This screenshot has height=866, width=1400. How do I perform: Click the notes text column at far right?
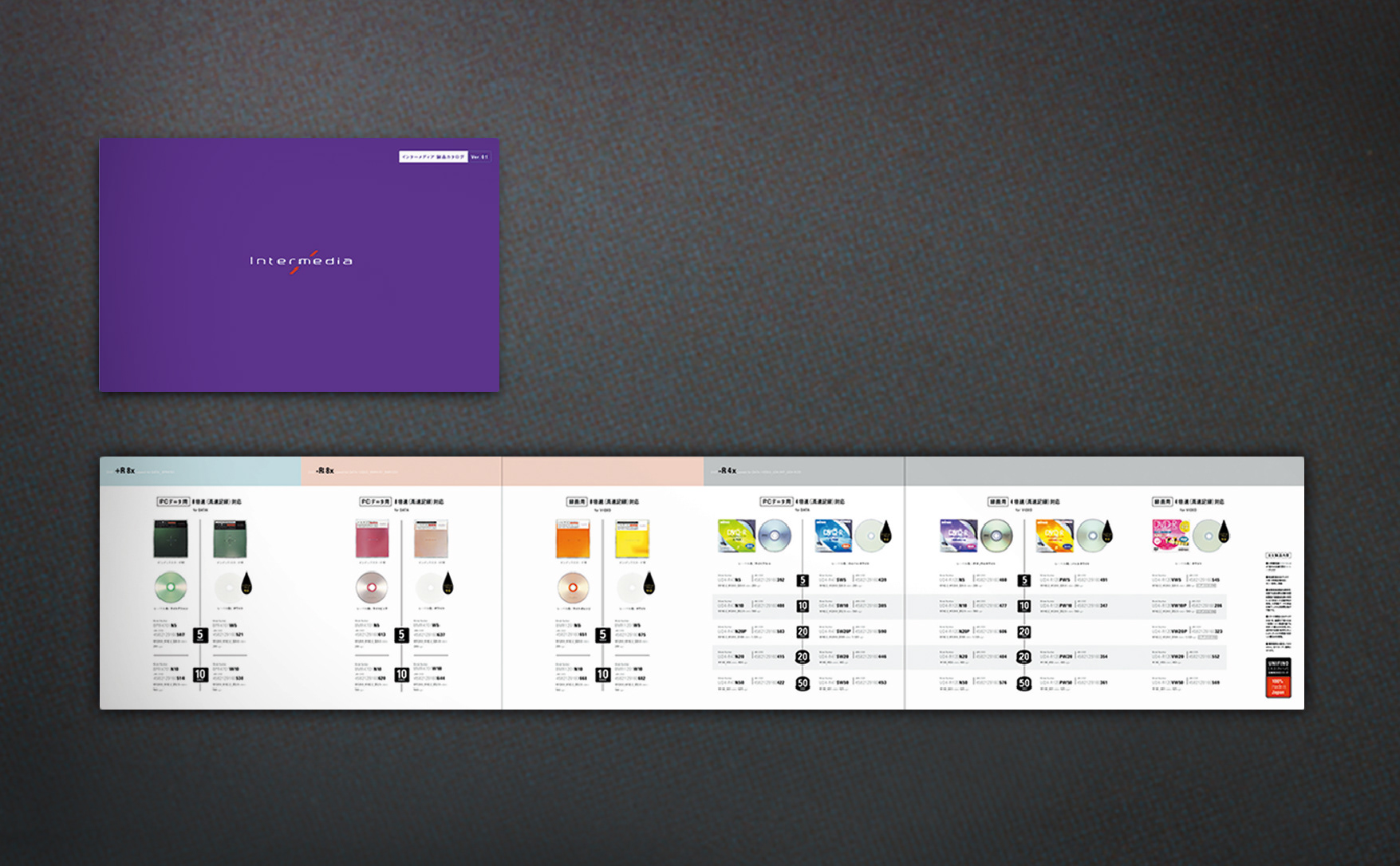[x=1279, y=601]
